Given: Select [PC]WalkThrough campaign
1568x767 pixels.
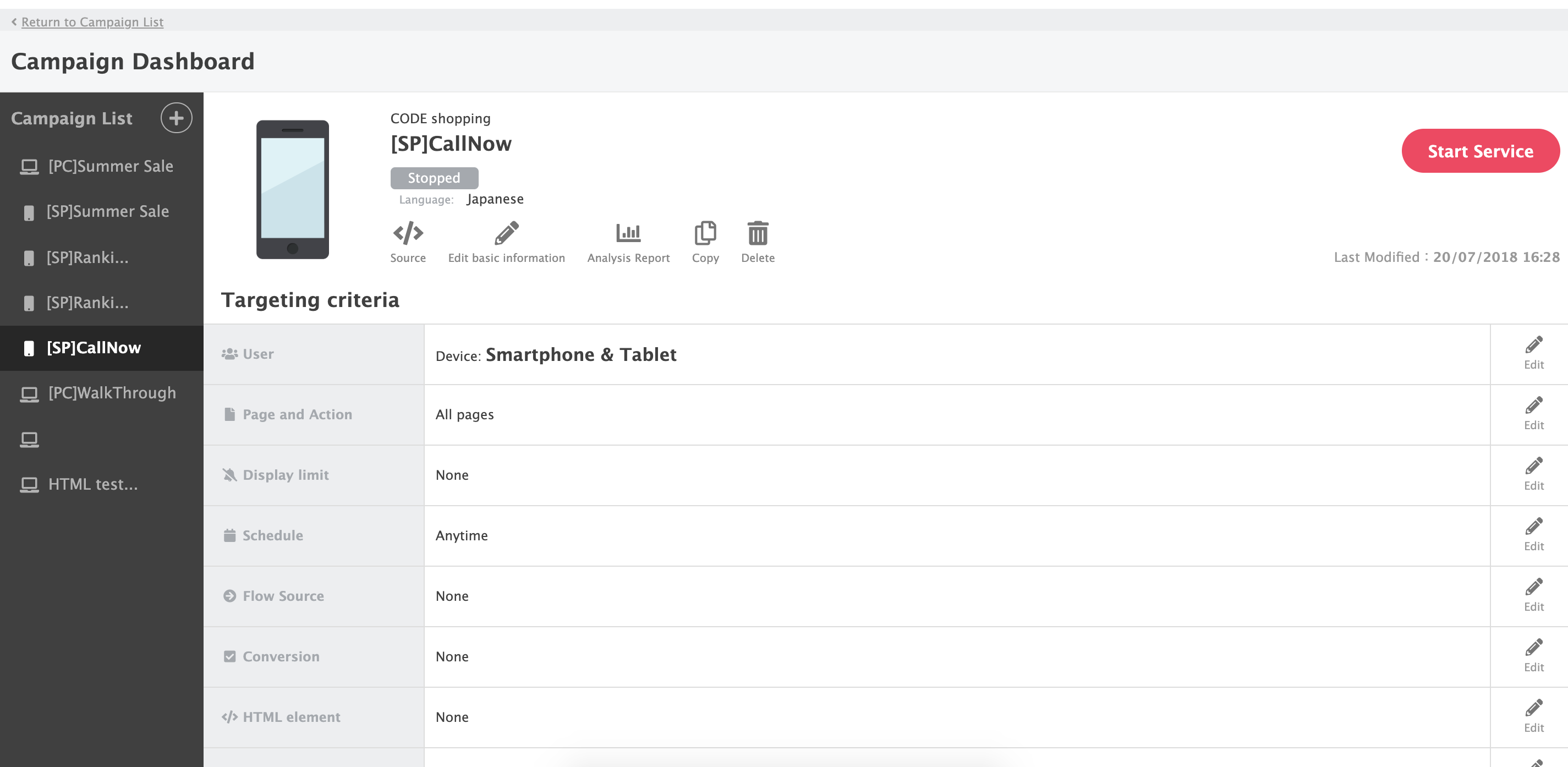Looking at the screenshot, I should tap(112, 393).
